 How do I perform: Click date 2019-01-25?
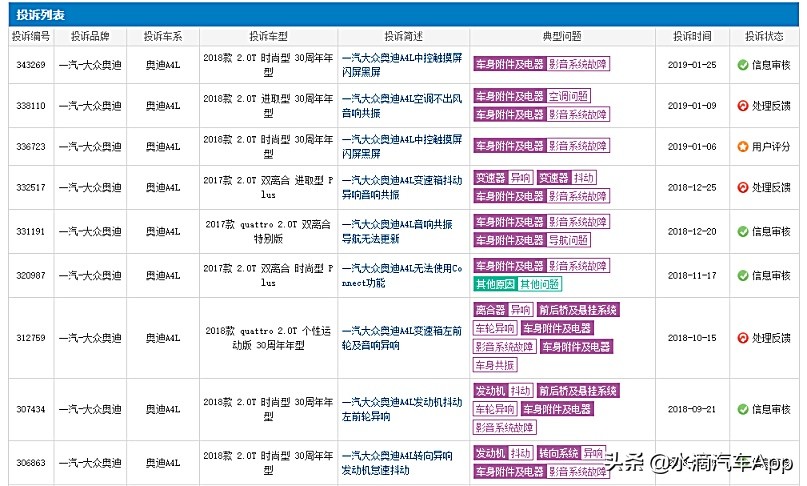tap(692, 65)
